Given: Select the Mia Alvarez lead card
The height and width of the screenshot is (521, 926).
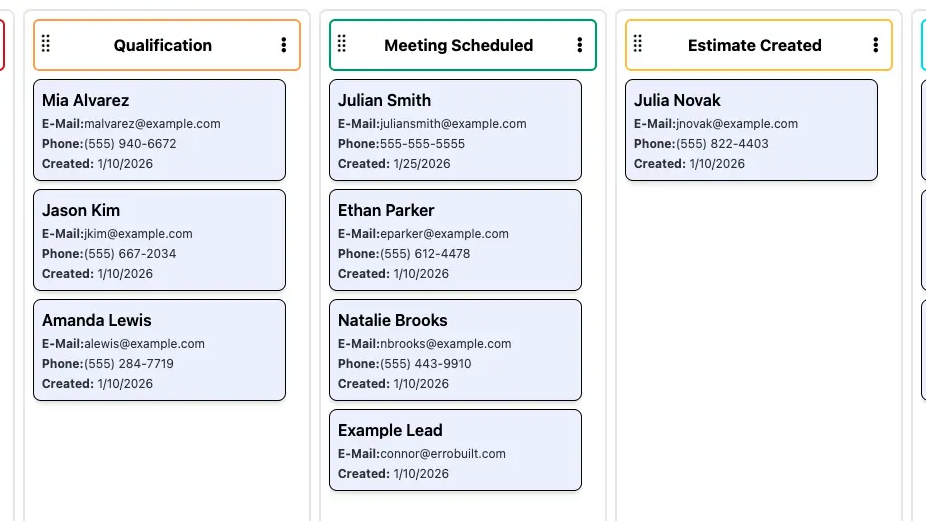Looking at the screenshot, I should click(159, 130).
